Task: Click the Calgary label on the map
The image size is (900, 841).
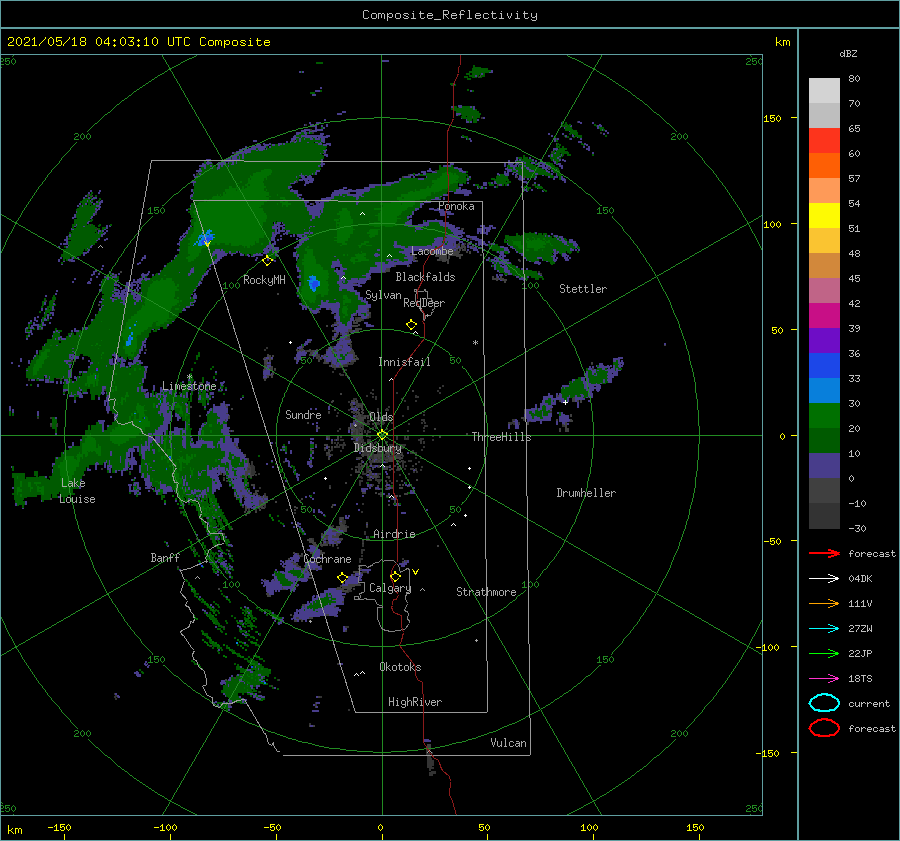Action: 390,588
